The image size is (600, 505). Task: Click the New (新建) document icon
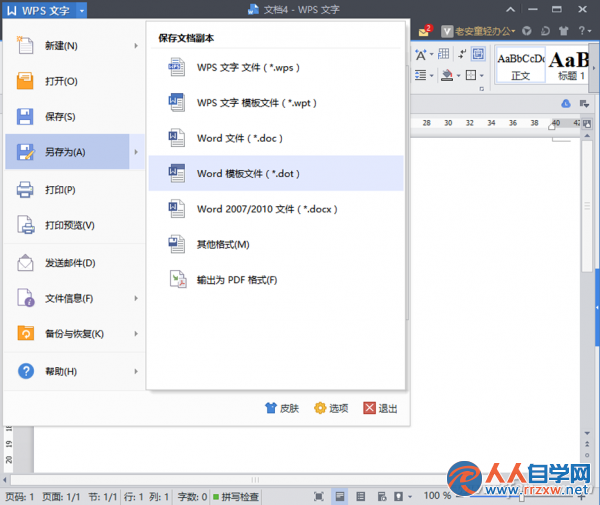click(25, 45)
